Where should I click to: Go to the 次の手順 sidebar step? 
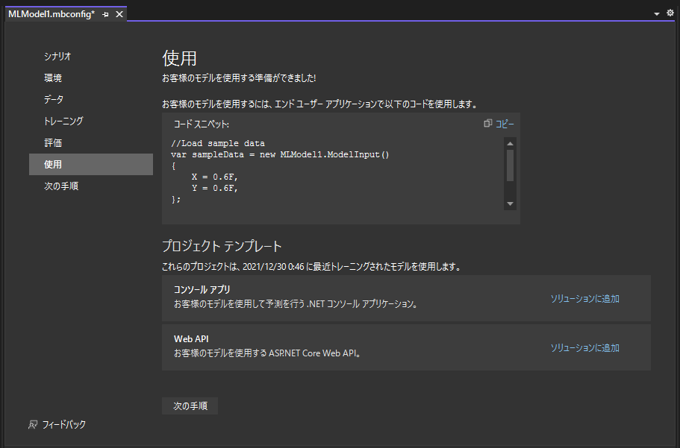pos(61,186)
